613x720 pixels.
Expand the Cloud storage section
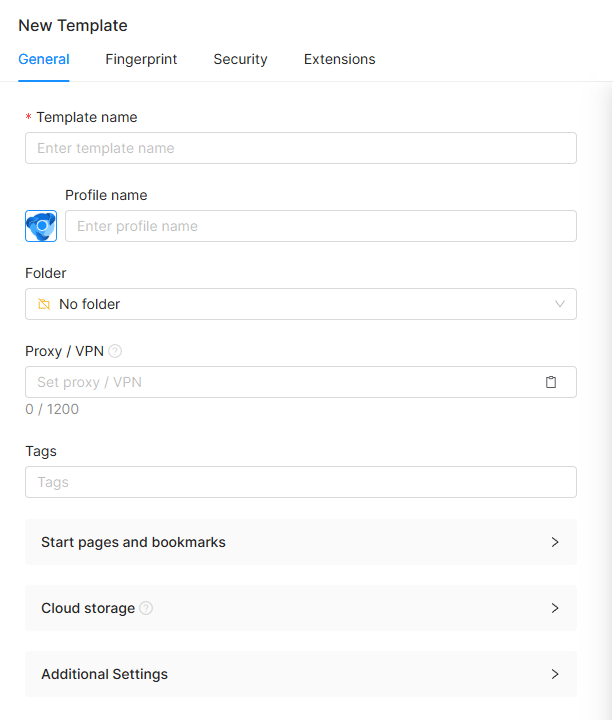coord(301,608)
